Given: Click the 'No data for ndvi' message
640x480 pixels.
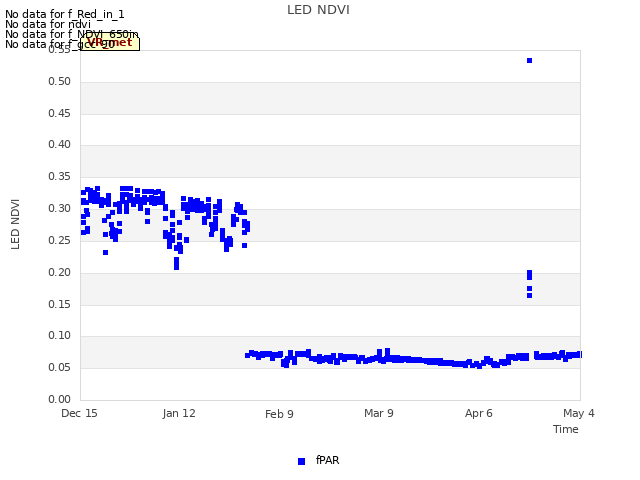Looking at the screenshot, I should [48, 24].
